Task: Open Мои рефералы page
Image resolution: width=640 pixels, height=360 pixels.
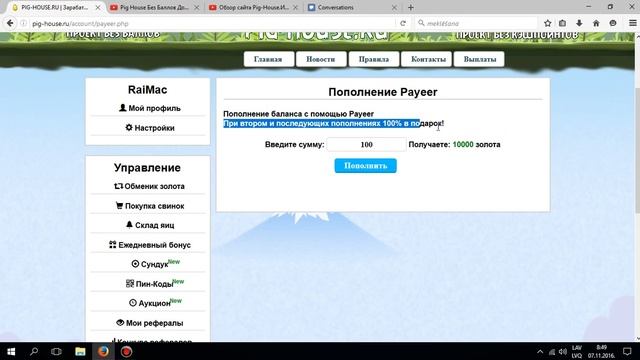Action: coord(149,323)
